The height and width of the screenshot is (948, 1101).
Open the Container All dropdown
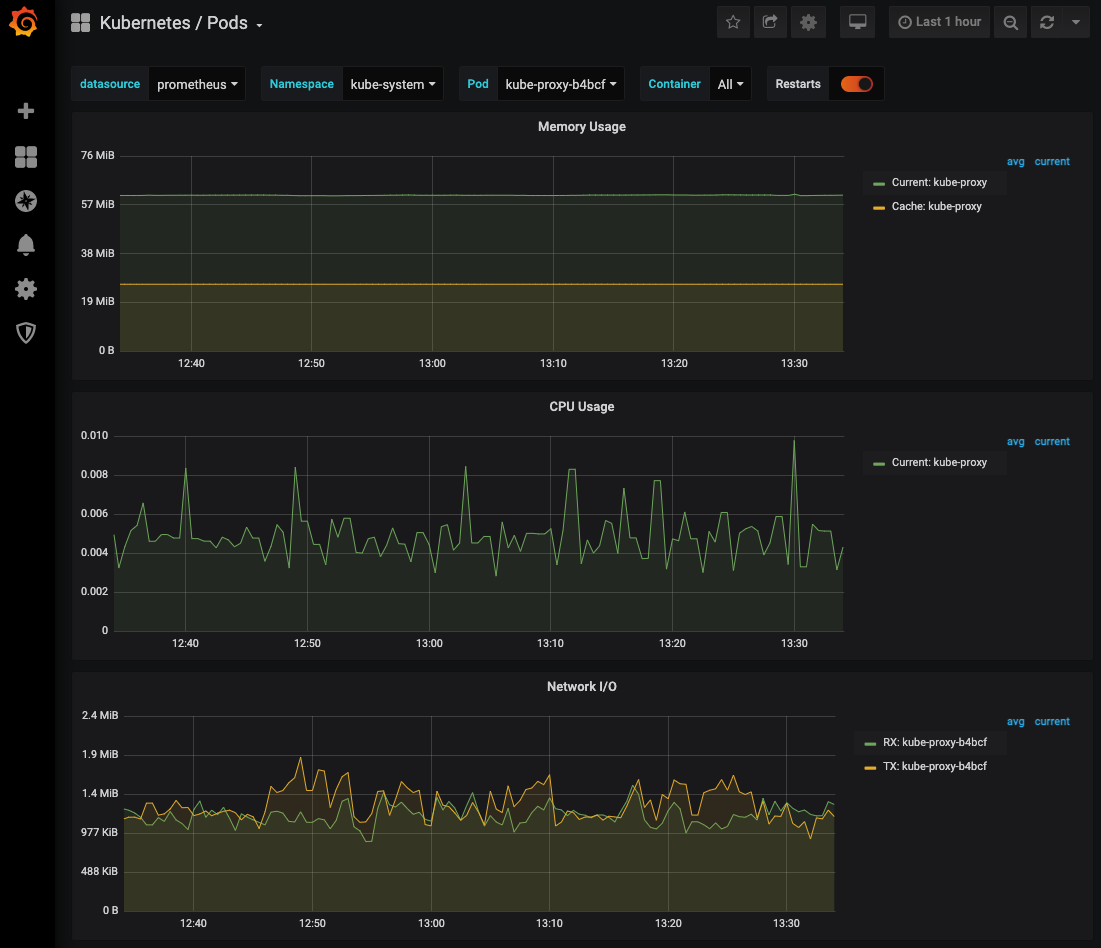tap(730, 84)
